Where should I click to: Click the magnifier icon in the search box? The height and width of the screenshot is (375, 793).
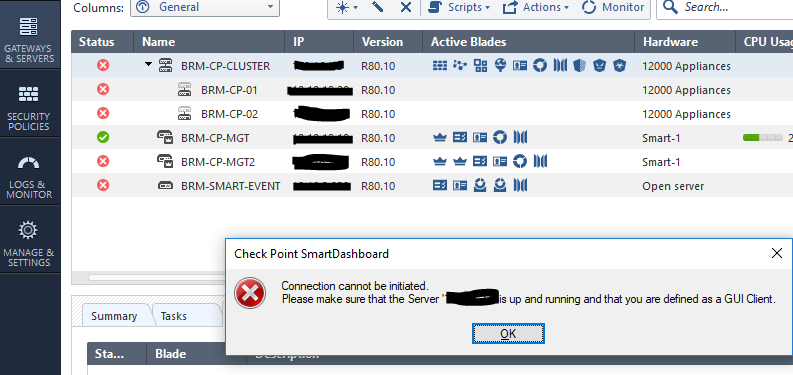[x=670, y=7]
